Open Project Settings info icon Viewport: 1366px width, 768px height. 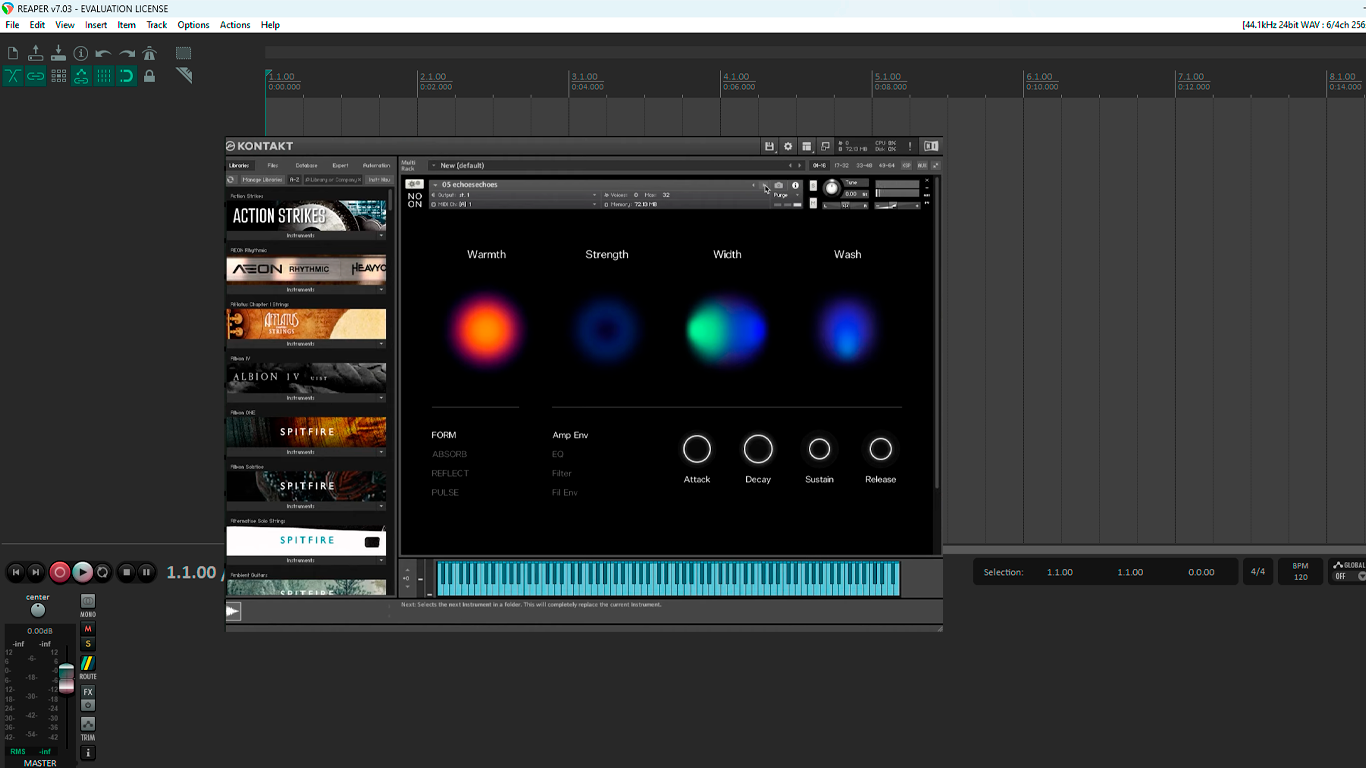(x=81, y=53)
